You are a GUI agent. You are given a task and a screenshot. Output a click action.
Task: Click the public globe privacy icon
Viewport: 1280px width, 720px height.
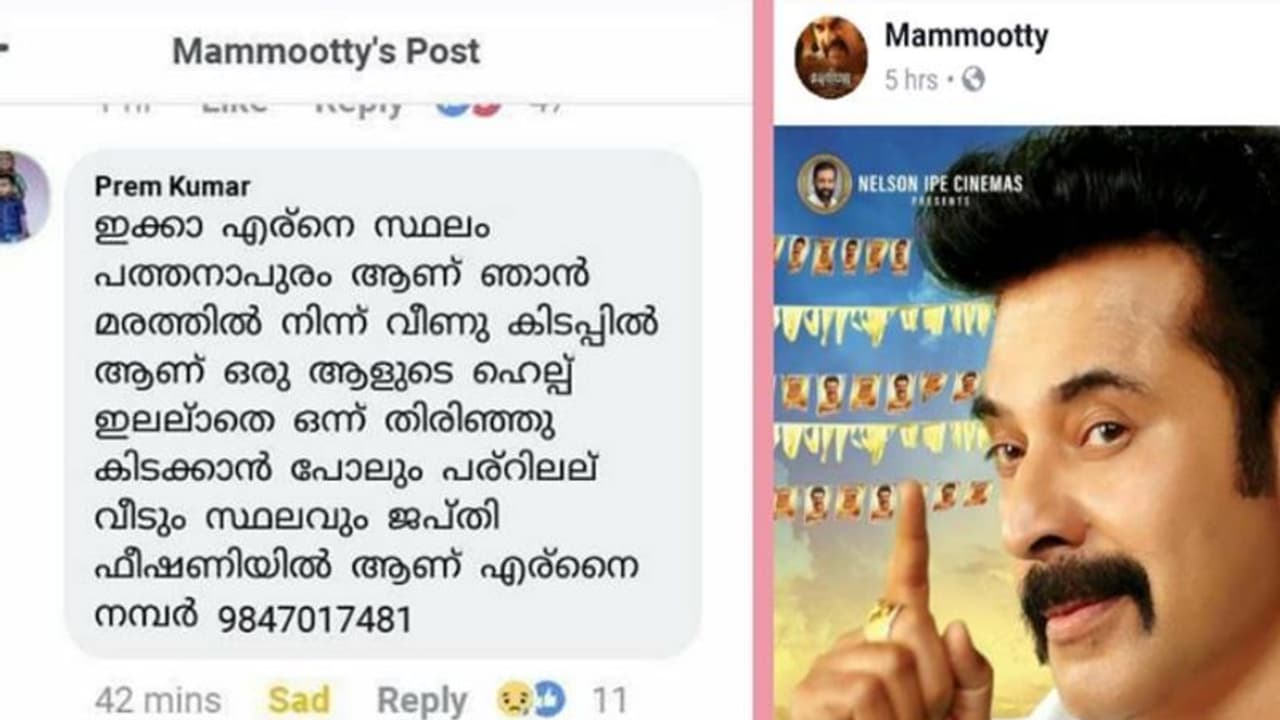click(x=973, y=80)
